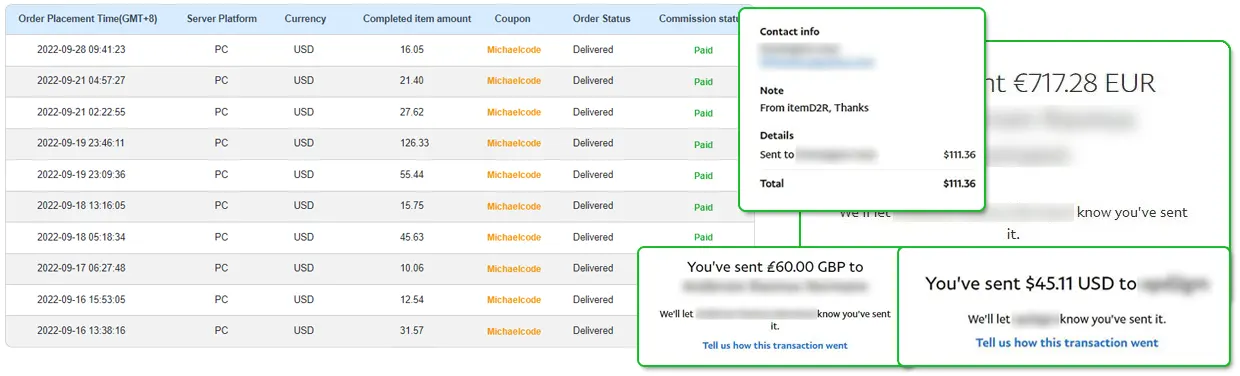Click the amount 16.05
1240x376 pixels.
412,49
